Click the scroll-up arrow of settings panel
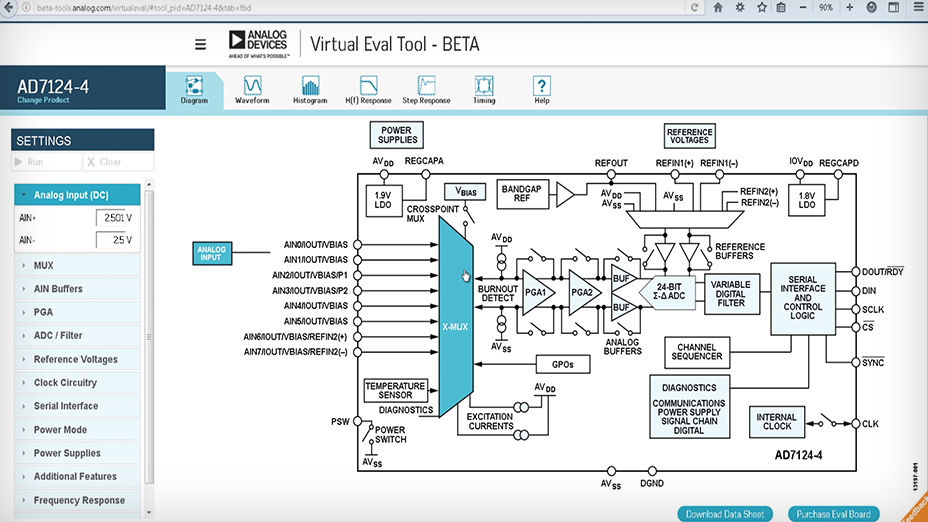 (149, 185)
